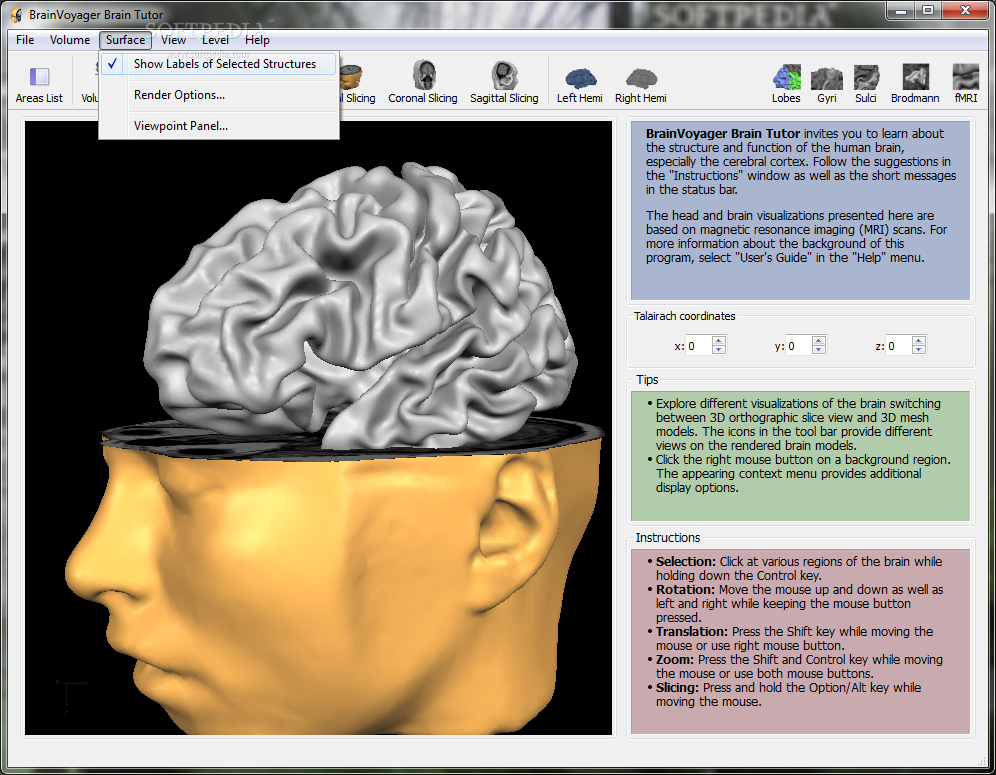Click the BrainVoyager title bar app icon
996x775 pixels.
[x=17, y=14]
